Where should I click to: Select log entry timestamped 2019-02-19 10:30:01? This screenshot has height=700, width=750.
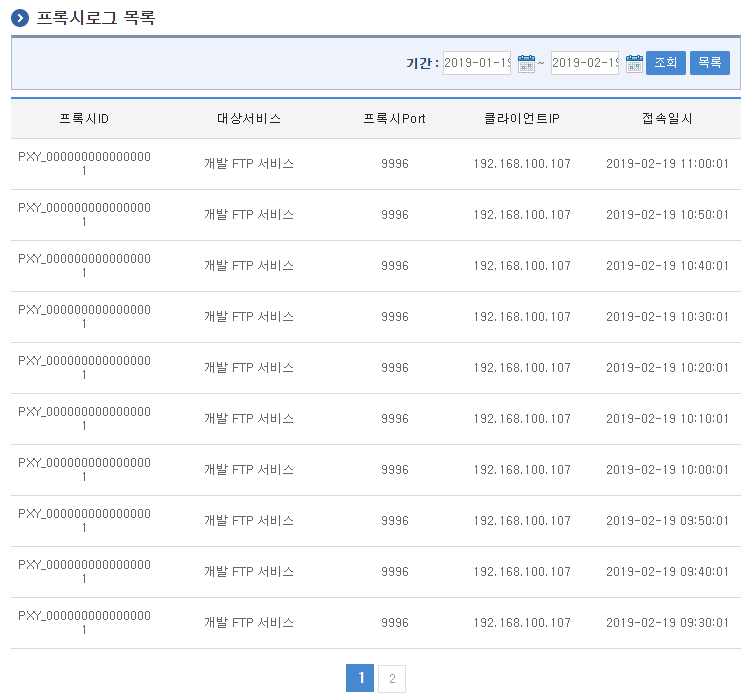[667, 317]
